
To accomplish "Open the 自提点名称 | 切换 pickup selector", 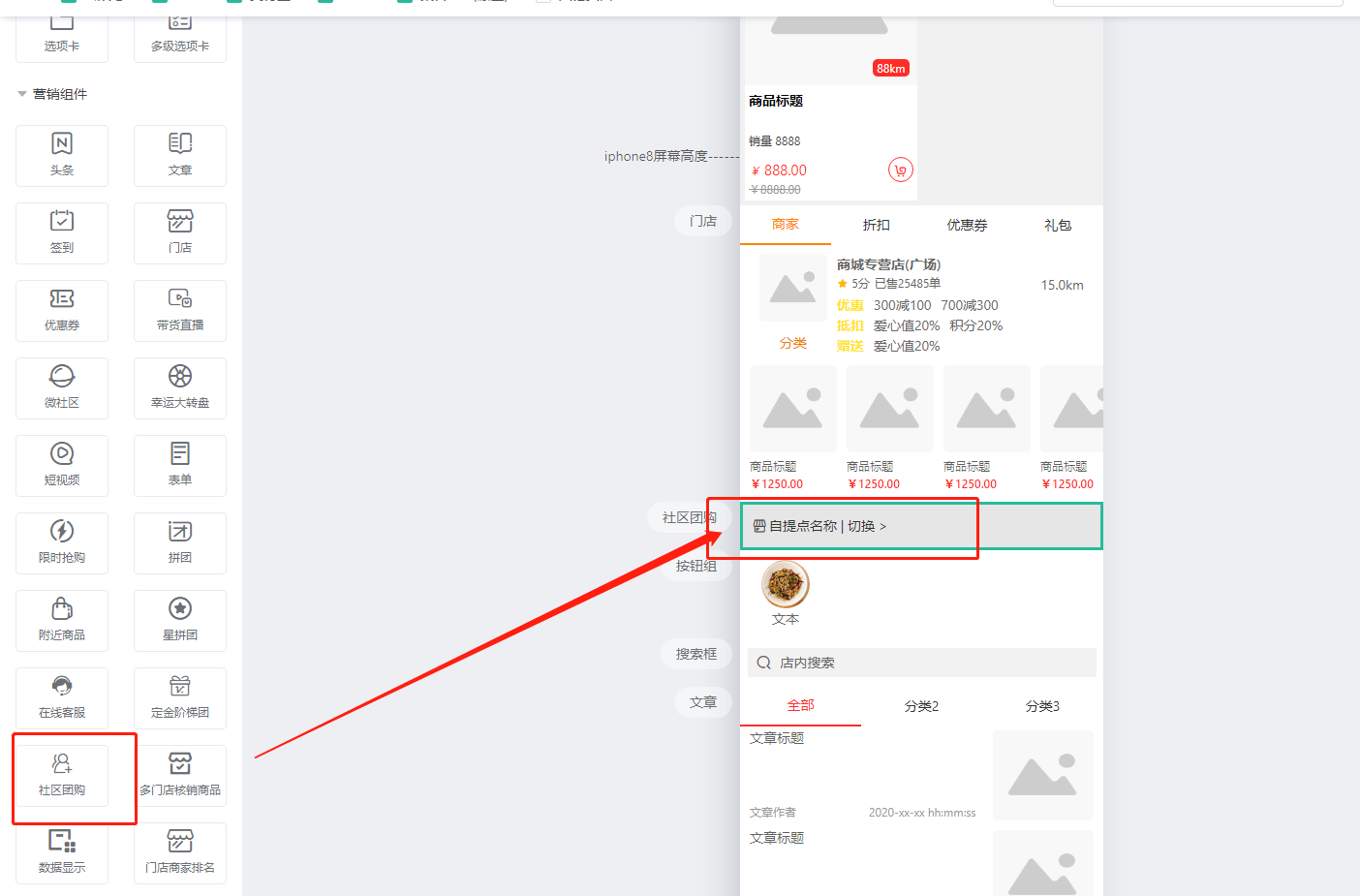I will (x=819, y=526).
